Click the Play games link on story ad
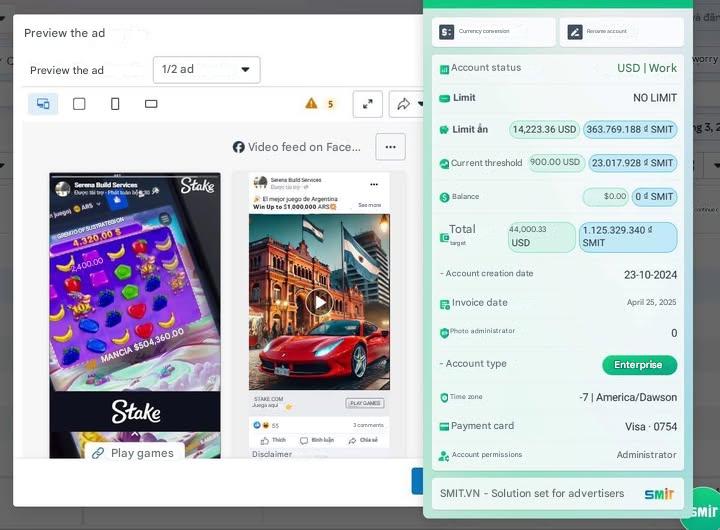The image size is (720, 530). tap(133, 453)
